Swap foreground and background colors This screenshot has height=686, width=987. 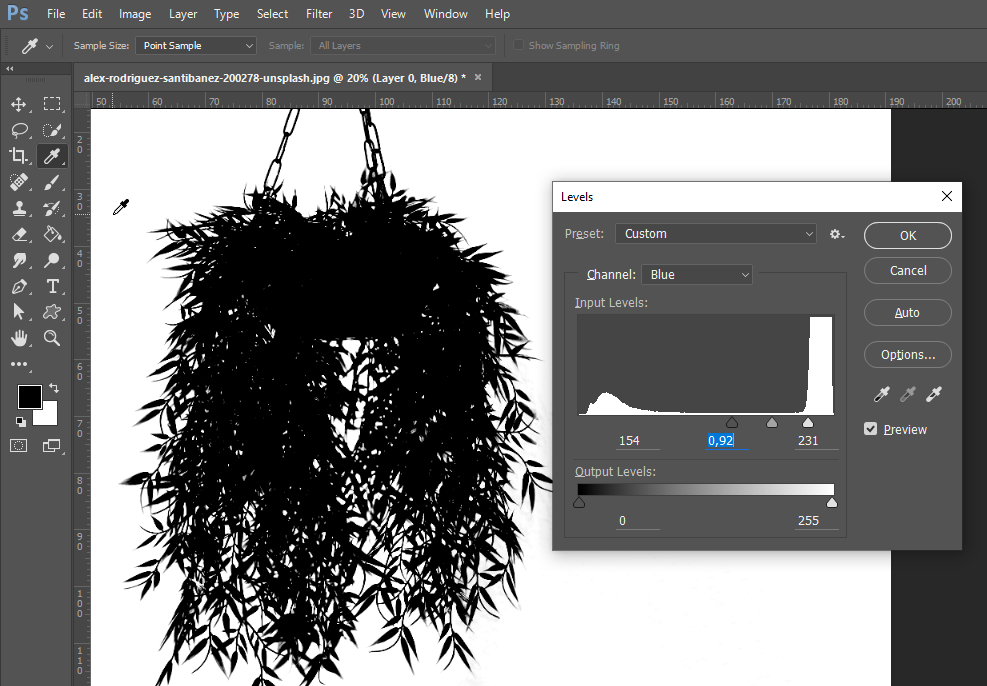tap(54, 387)
